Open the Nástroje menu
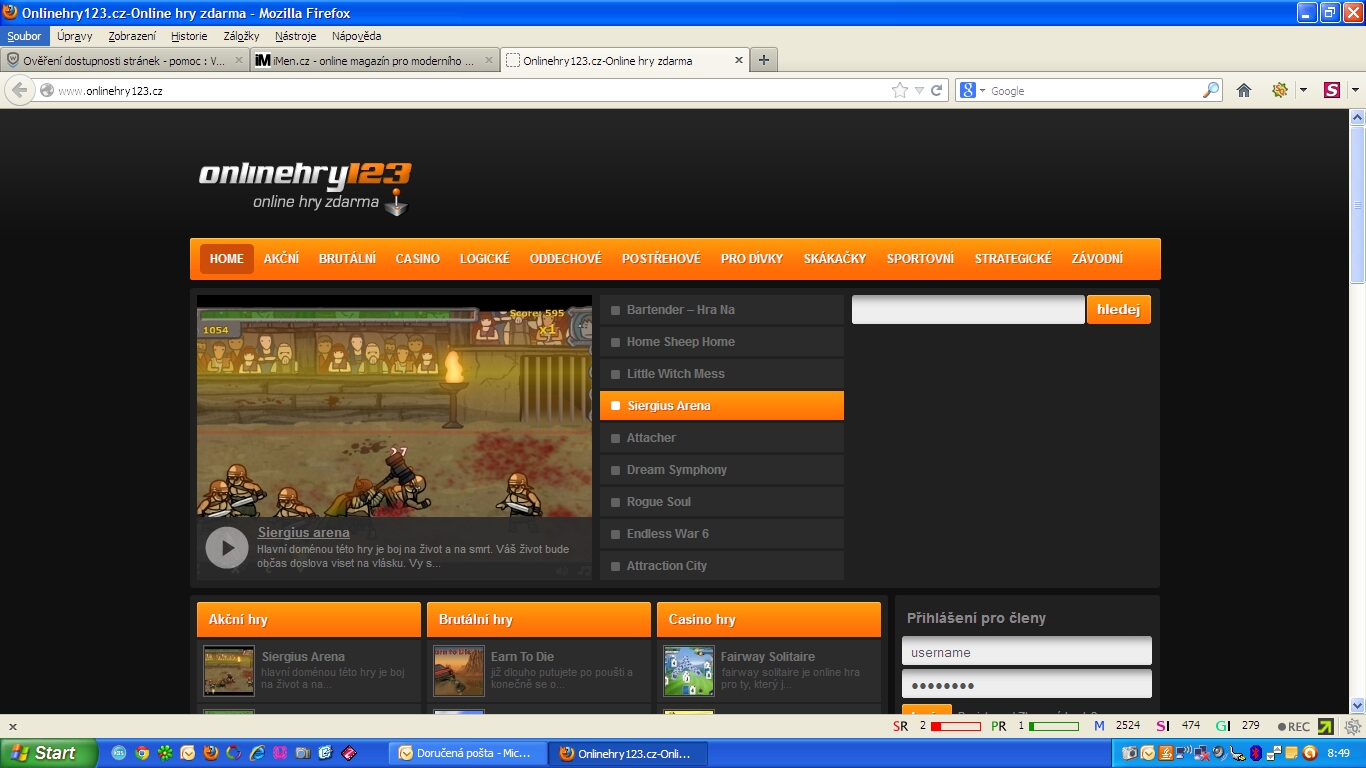Viewport: 1366px width, 768px height. coord(296,36)
